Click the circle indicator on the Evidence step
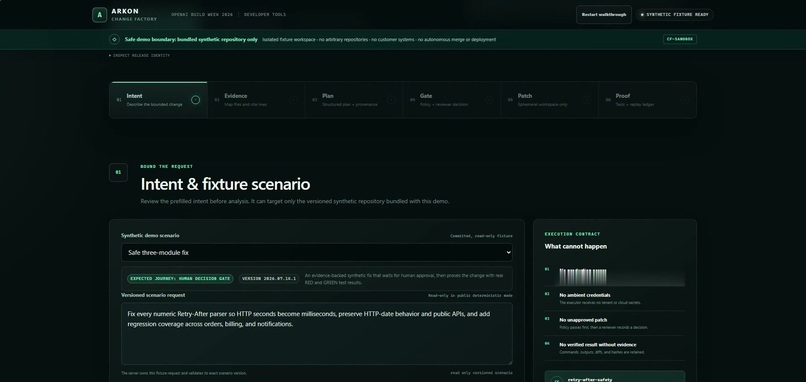The height and width of the screenshot is (382, 806). (293, 100)
